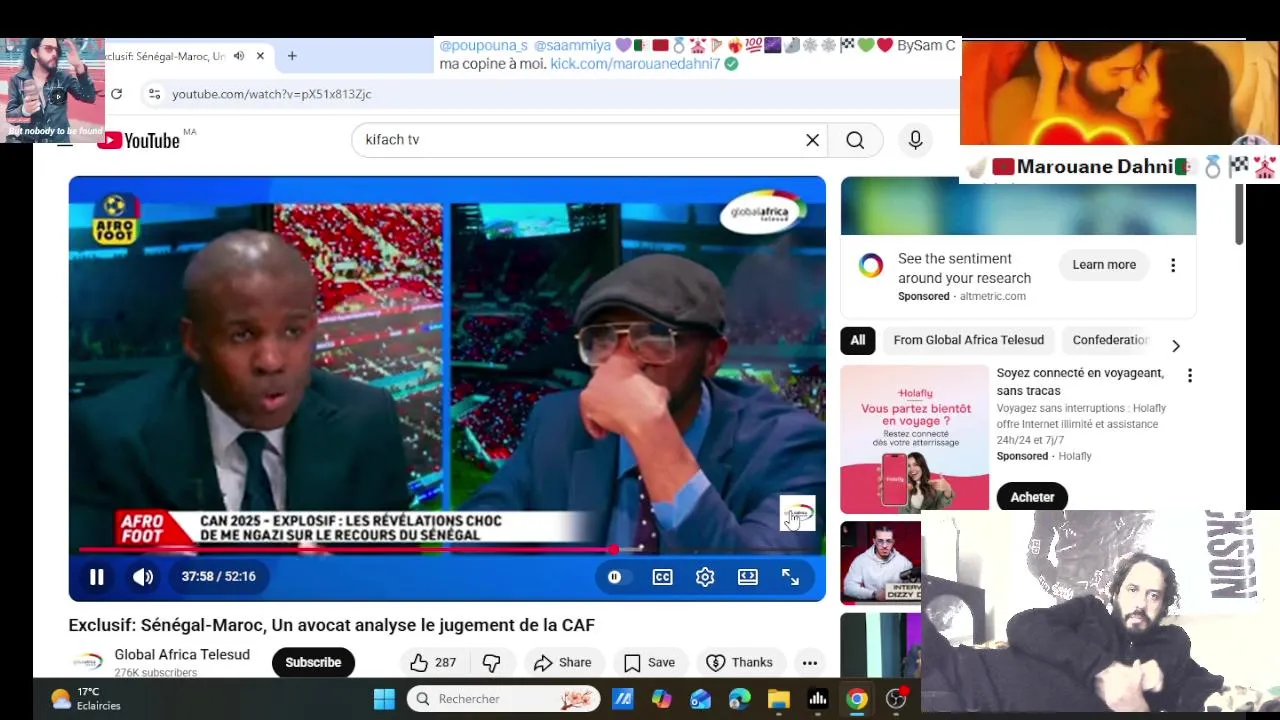Clear the search text with X

(812, 140)
